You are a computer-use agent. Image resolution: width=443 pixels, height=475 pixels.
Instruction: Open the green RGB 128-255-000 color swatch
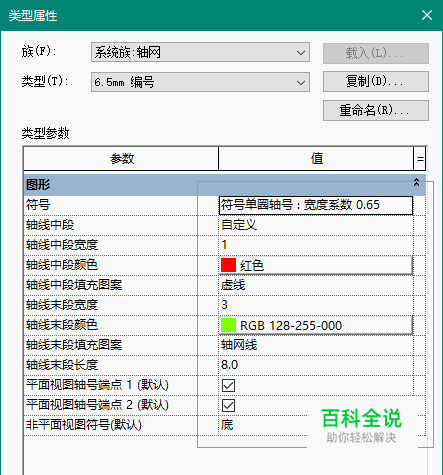pos(316,325)
